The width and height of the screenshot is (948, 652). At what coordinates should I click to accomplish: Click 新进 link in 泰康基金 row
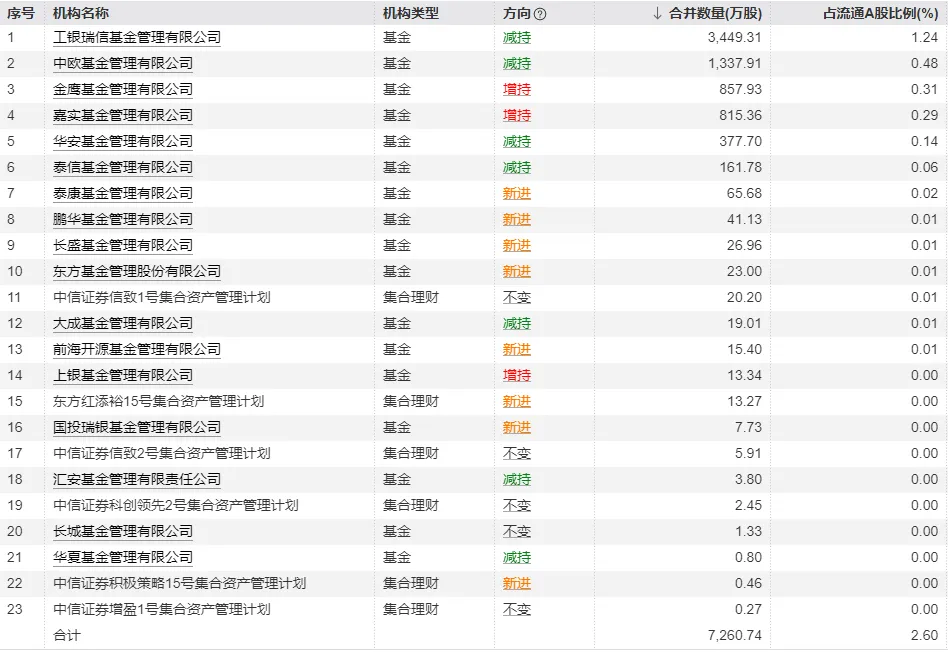coord(517,194)
